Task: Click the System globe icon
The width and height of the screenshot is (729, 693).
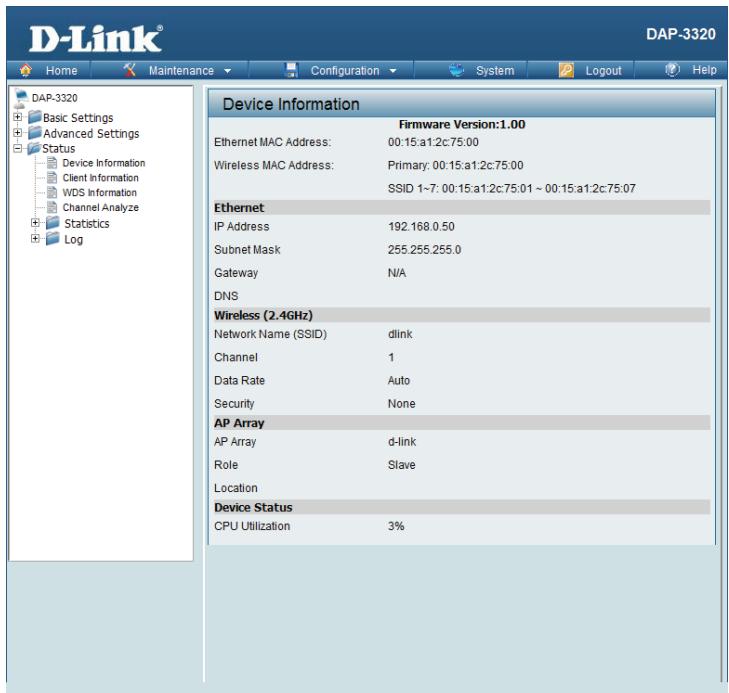Action: pos(457,70)
